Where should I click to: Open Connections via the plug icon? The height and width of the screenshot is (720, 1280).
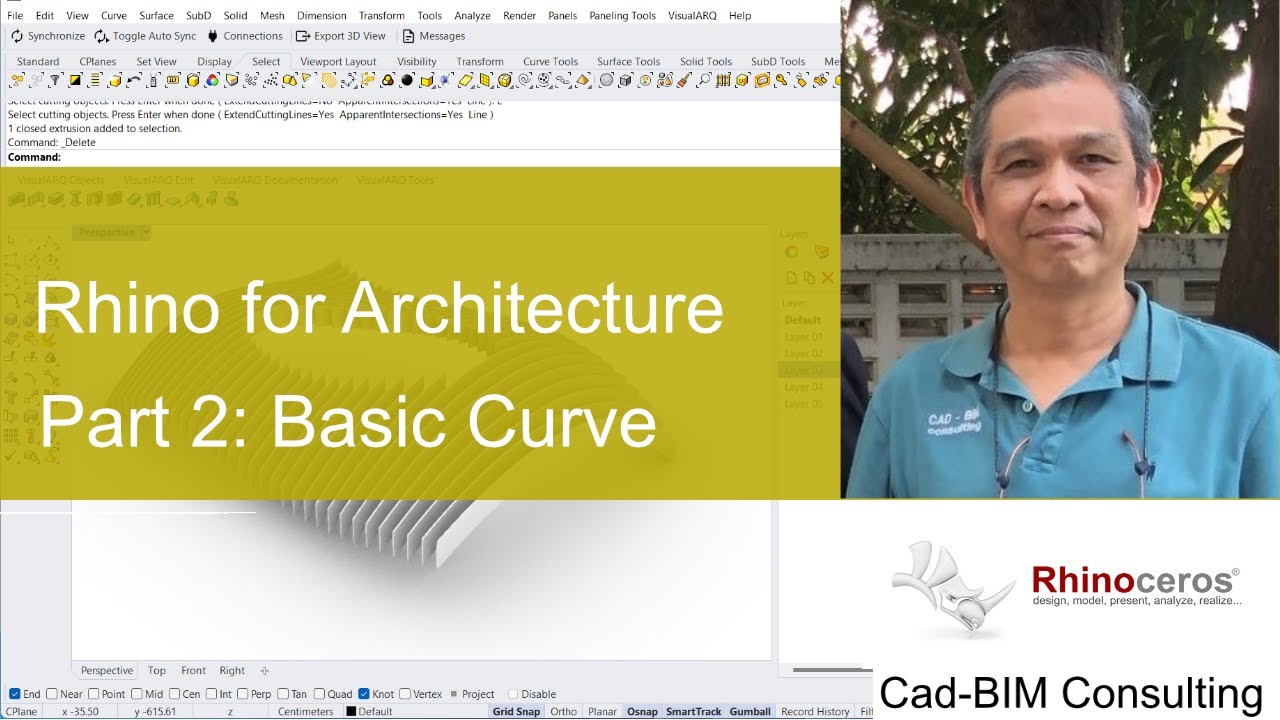click(212, 36)
